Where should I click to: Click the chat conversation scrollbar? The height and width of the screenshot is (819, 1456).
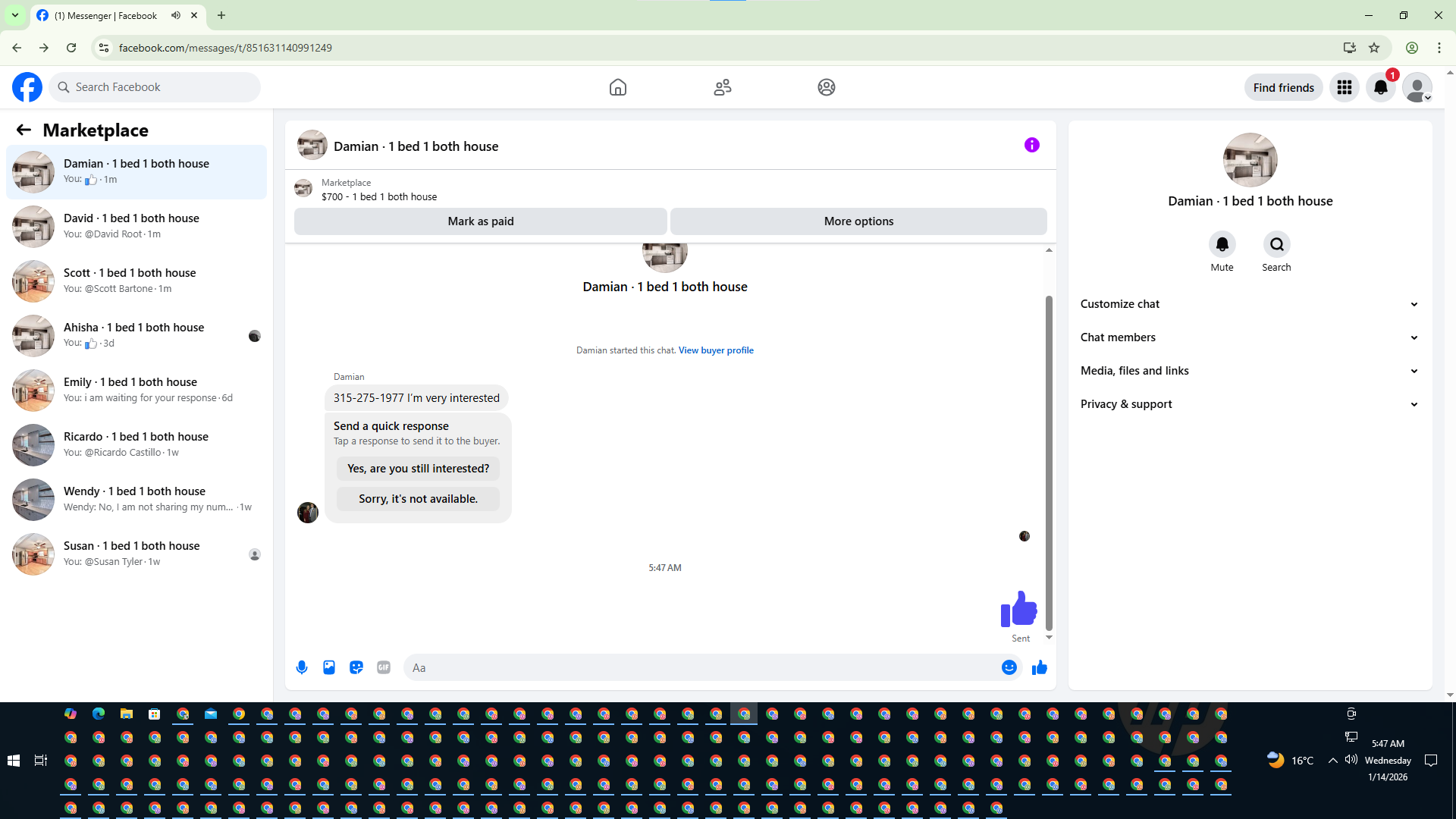coord(1049,463)
